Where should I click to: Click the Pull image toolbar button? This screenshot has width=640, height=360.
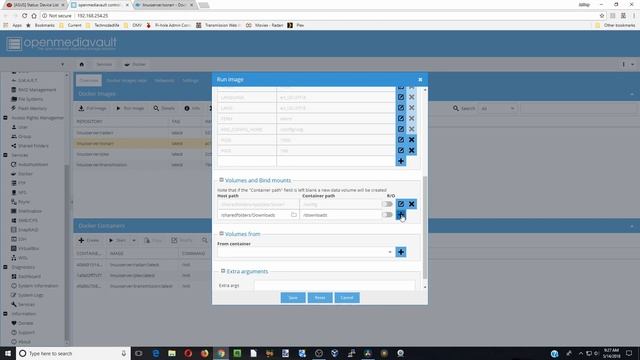pos(92,108)
